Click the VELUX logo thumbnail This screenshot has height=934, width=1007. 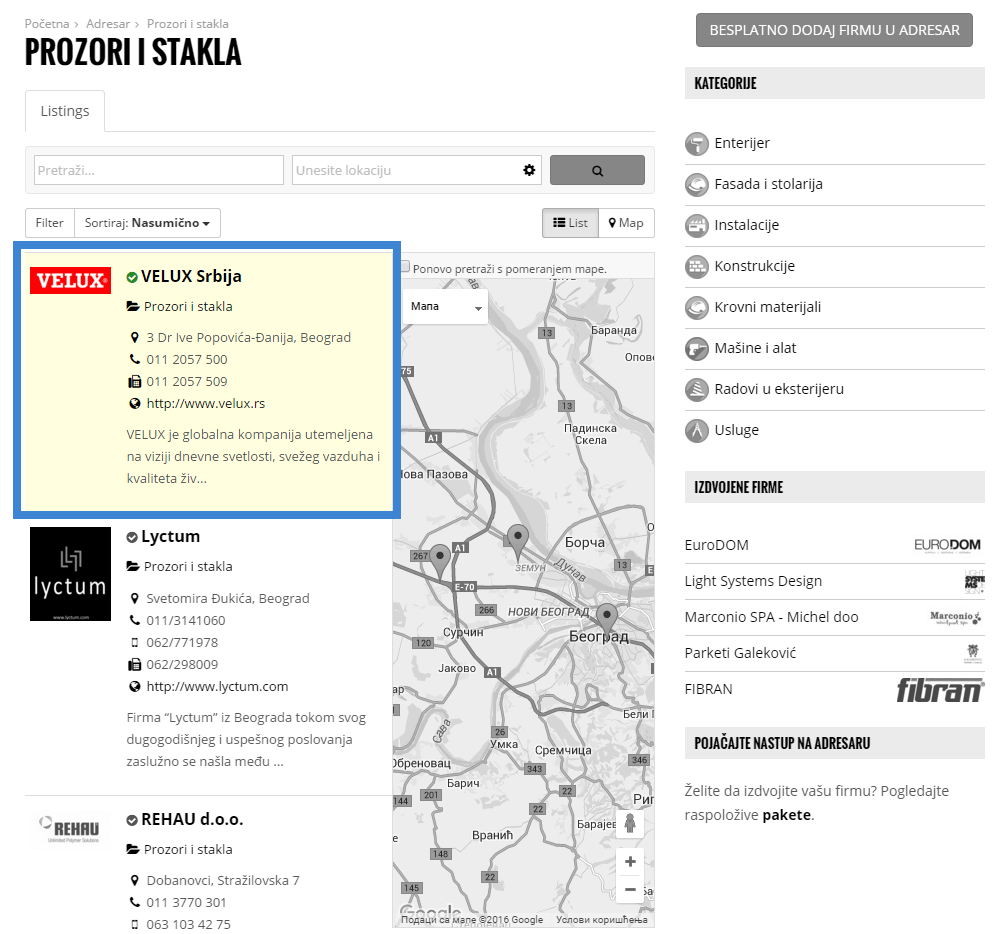point(69,281)
